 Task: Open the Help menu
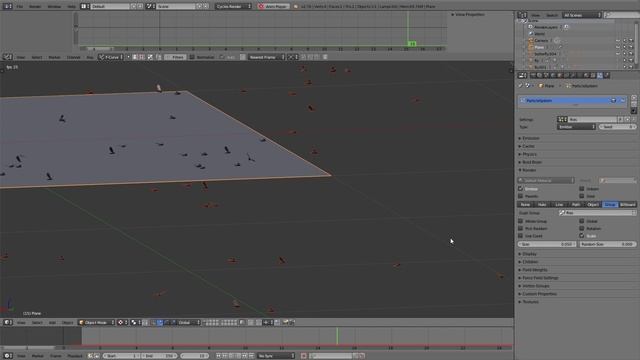coord(71,7)
